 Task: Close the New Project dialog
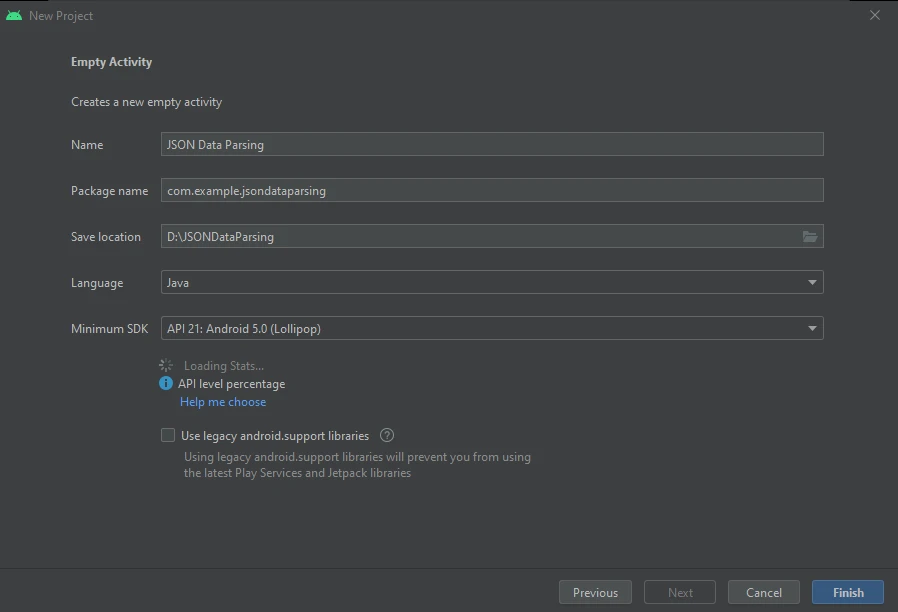(x=875, y=15)
